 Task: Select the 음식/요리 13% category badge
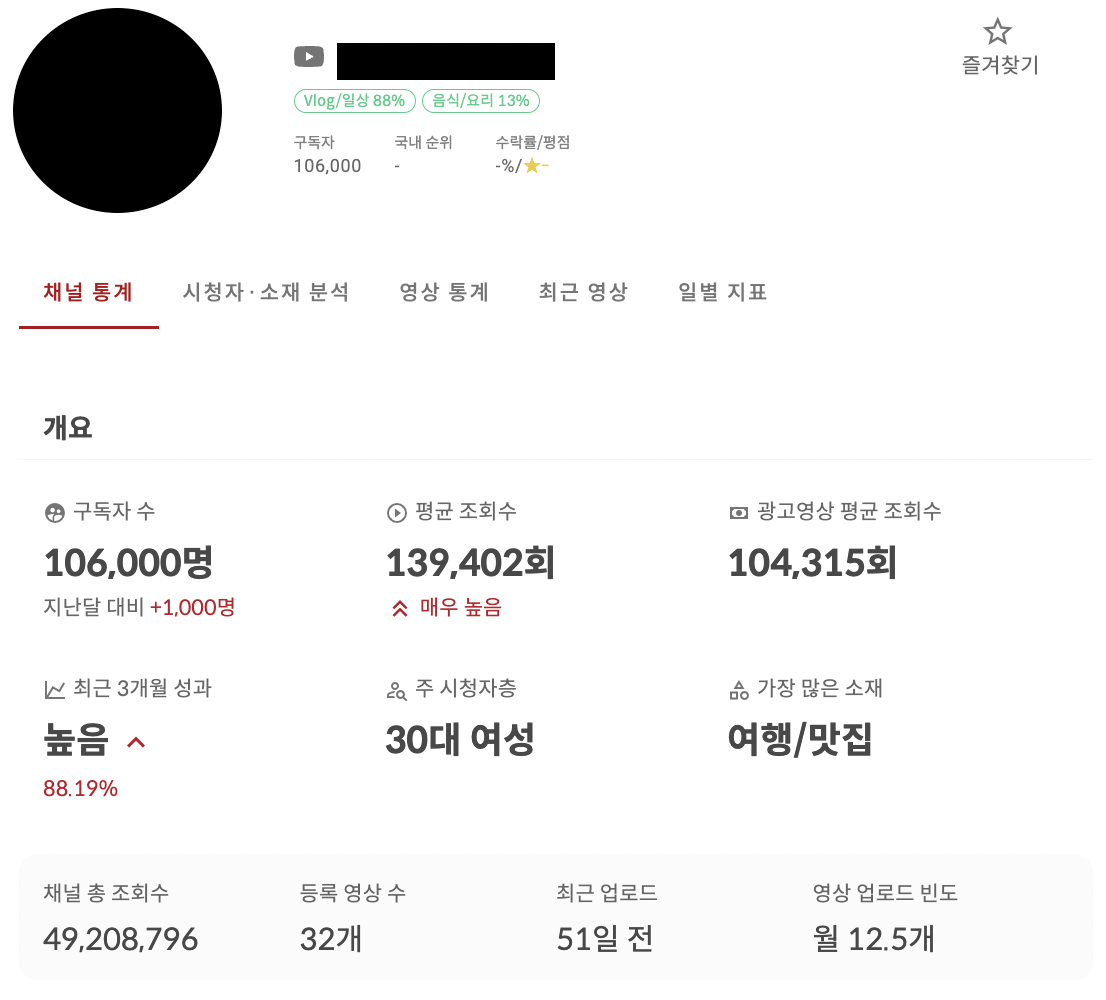point(481,100)
